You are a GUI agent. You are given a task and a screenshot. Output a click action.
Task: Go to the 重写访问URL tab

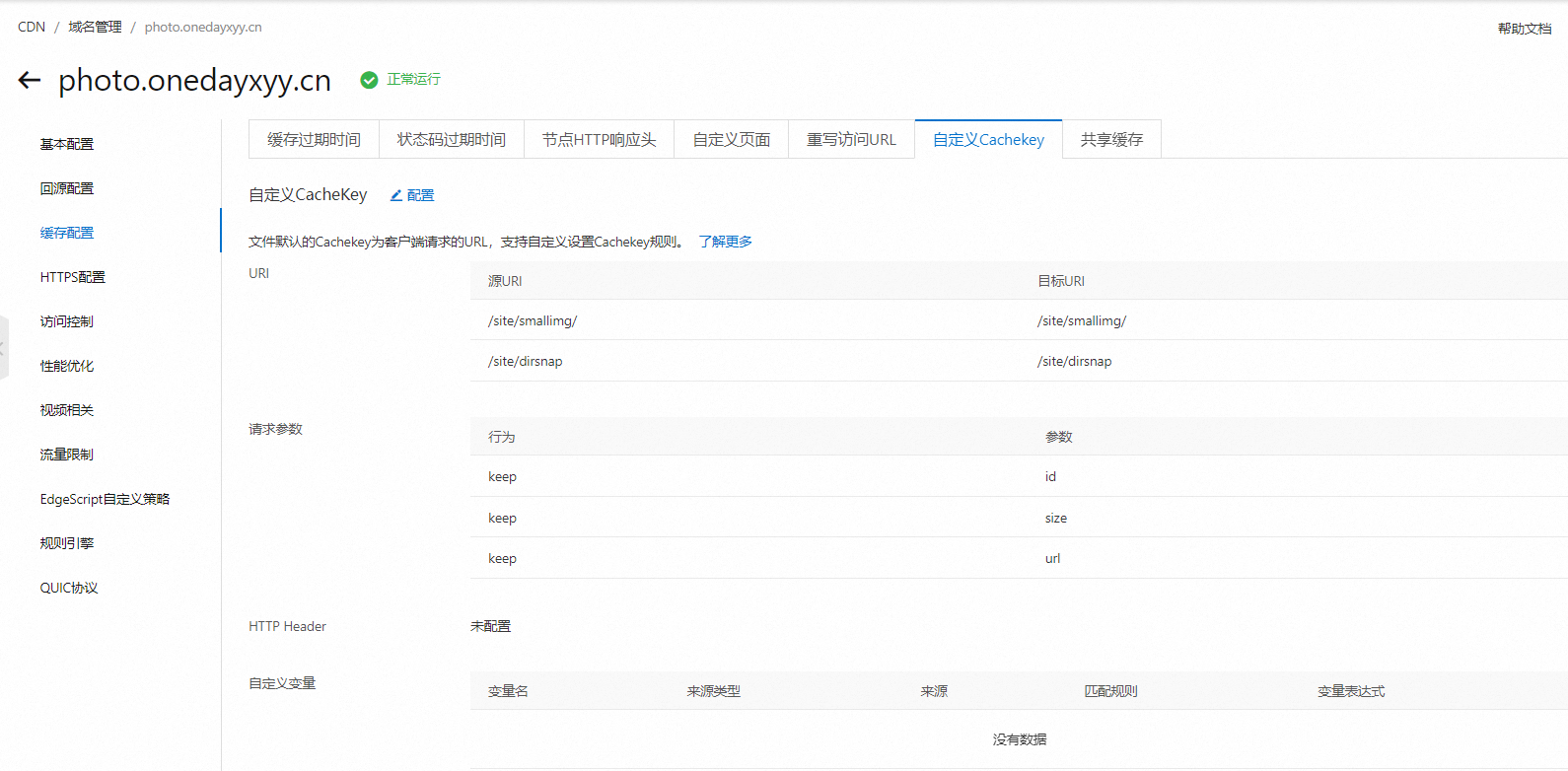(x=851, y=139)
